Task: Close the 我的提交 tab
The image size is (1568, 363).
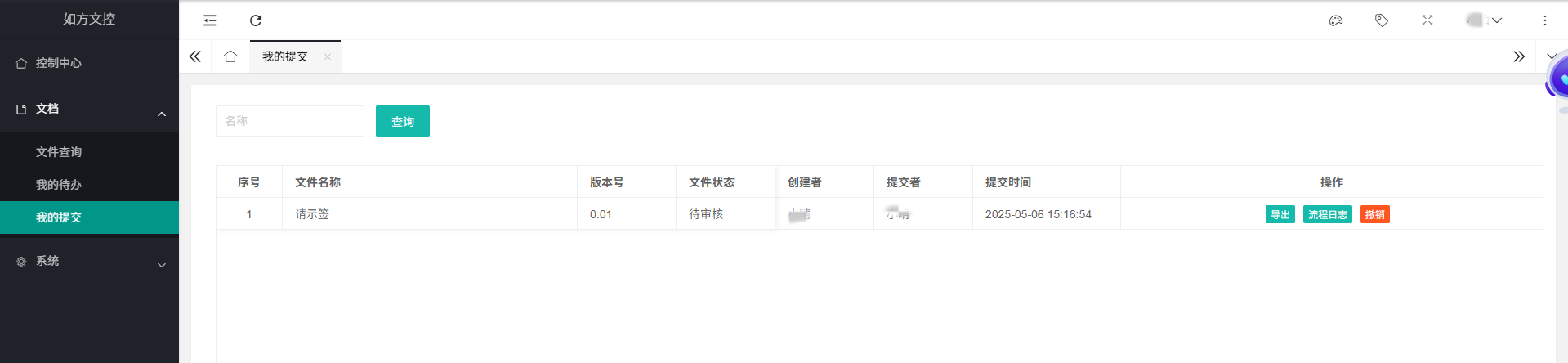Action: pyautogui.click(x=328, y=56)
